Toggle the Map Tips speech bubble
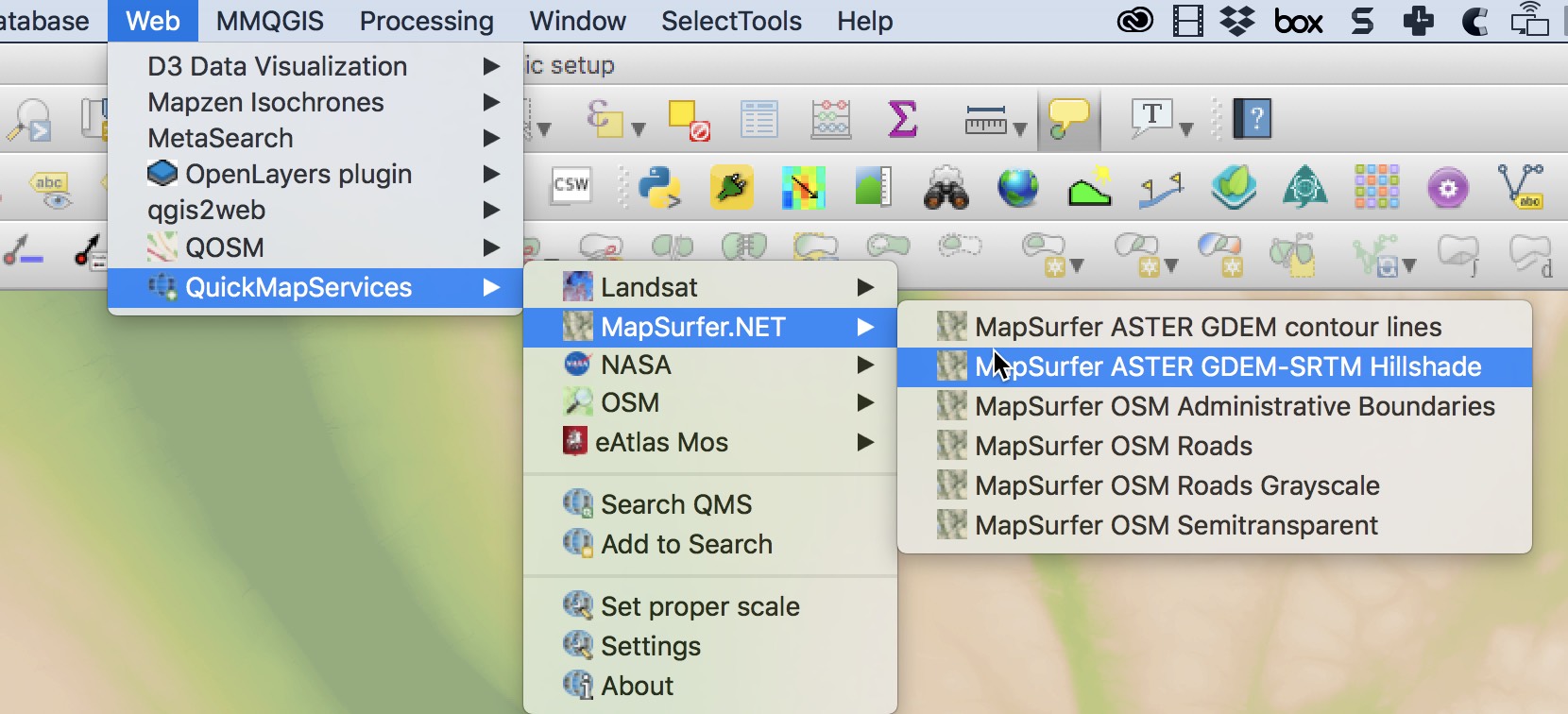Screen dimensions: 1568x714 coord(1068,120)
